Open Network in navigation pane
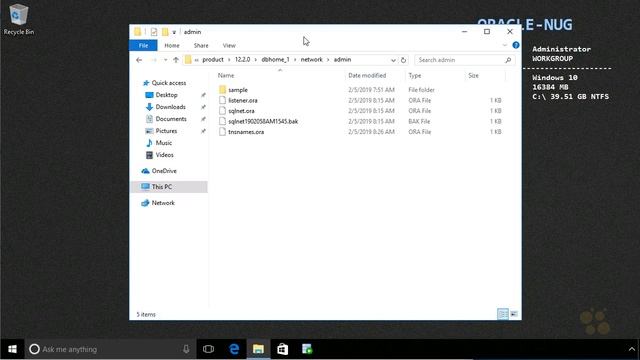 (163, 203)
